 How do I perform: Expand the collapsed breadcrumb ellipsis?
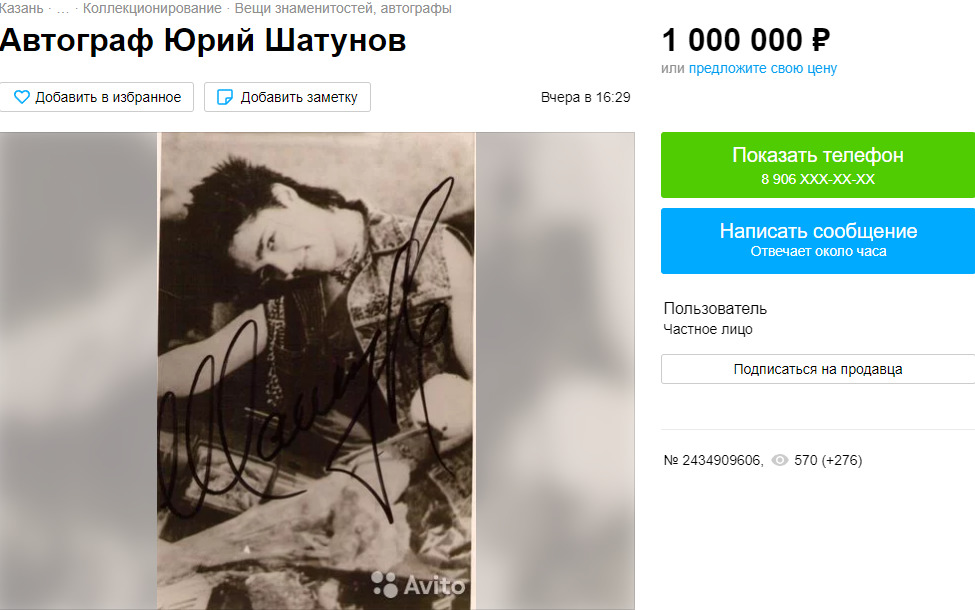(x=63, y=9)
